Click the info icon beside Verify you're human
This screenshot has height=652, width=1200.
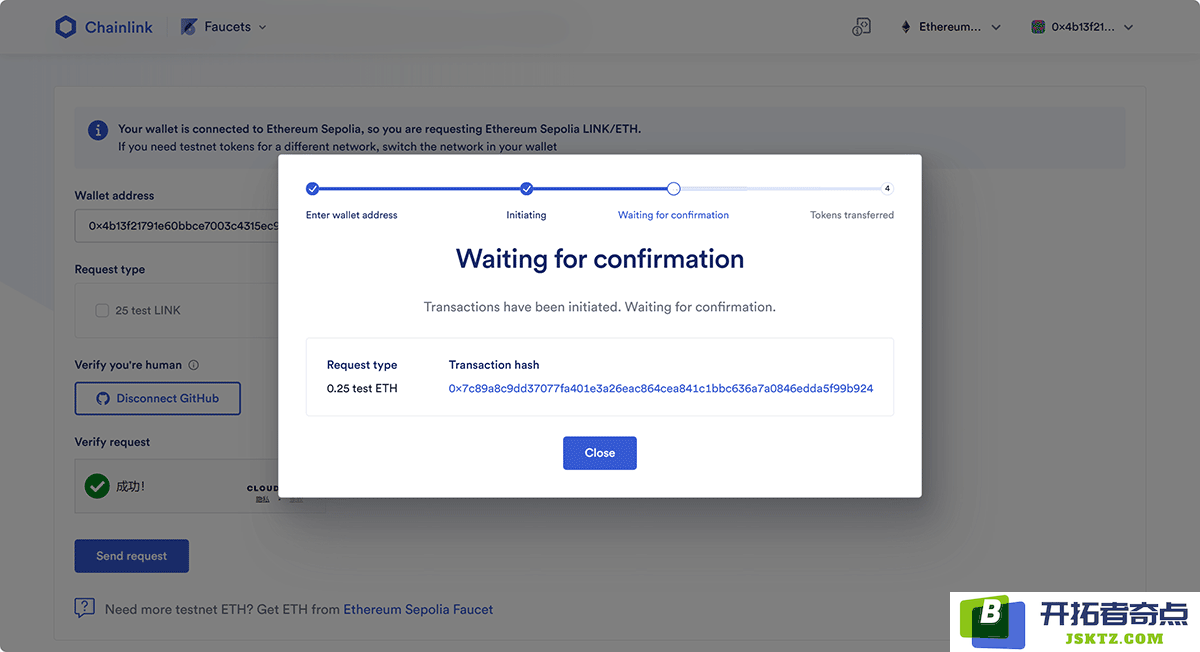tap(194, 365)
